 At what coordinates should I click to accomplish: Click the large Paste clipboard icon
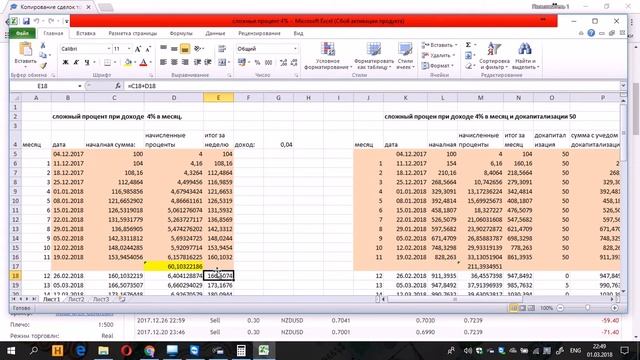25,49
